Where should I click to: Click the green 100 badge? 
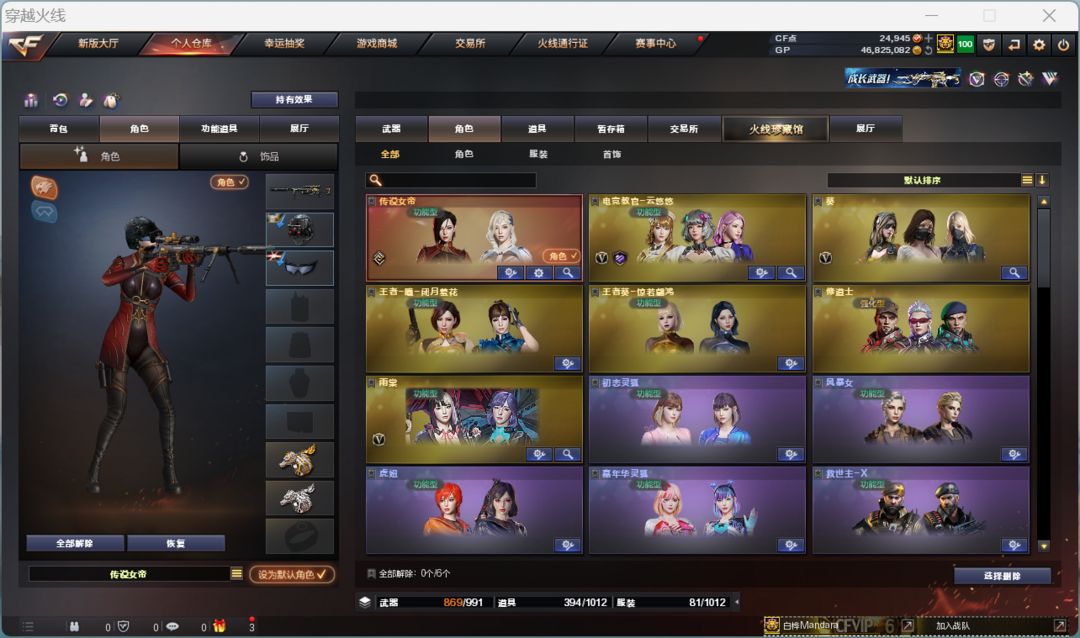click(x=965, y=45)
